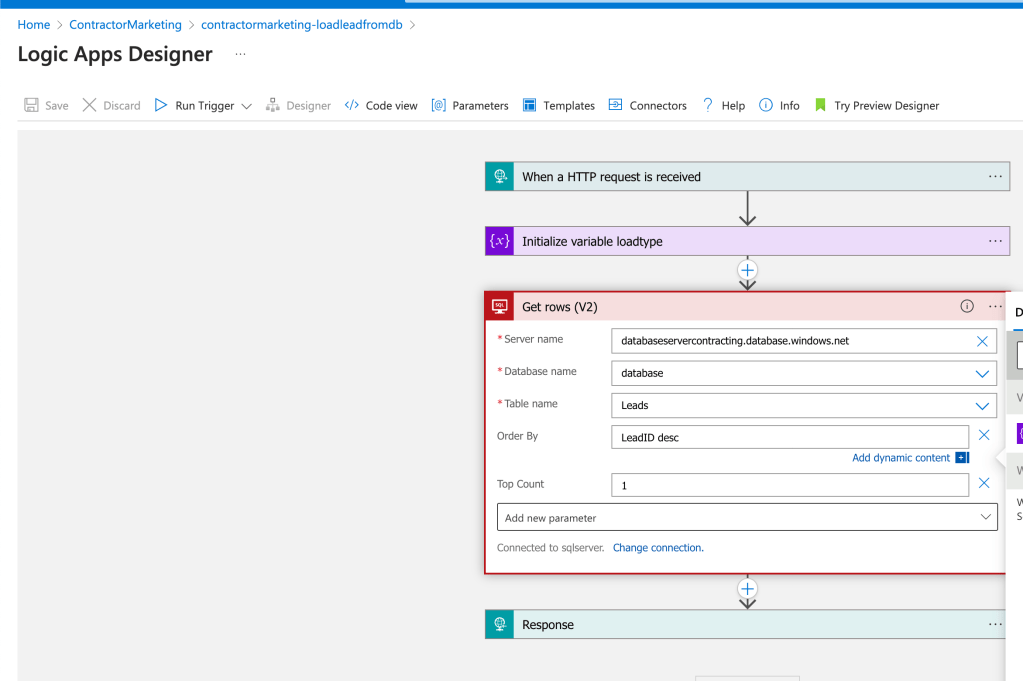Screen dimensions: 1023x681
Task: Click the Save toolbar button
Action: [x=46, y=105]
